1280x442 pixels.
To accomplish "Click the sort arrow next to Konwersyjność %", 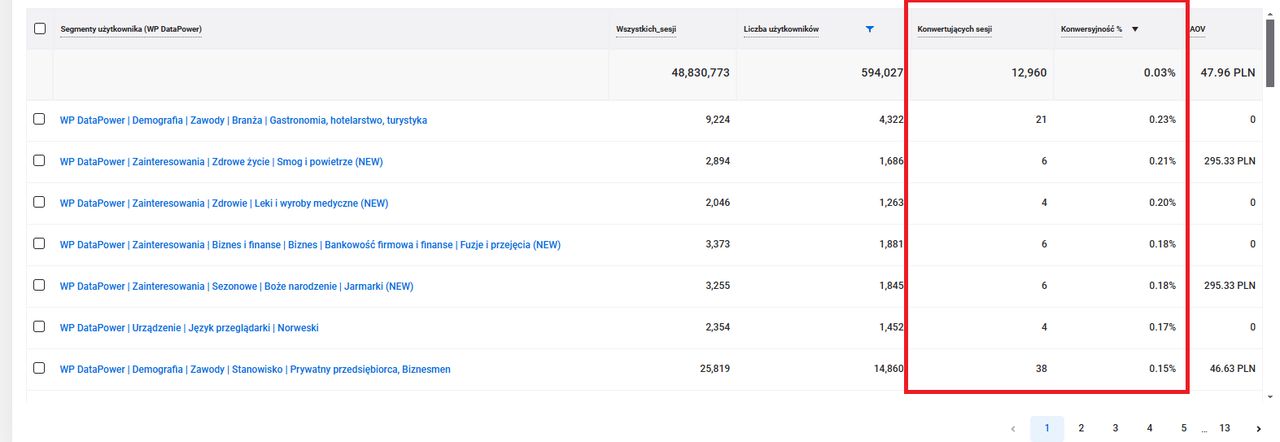I will [x=1135, y=29].
